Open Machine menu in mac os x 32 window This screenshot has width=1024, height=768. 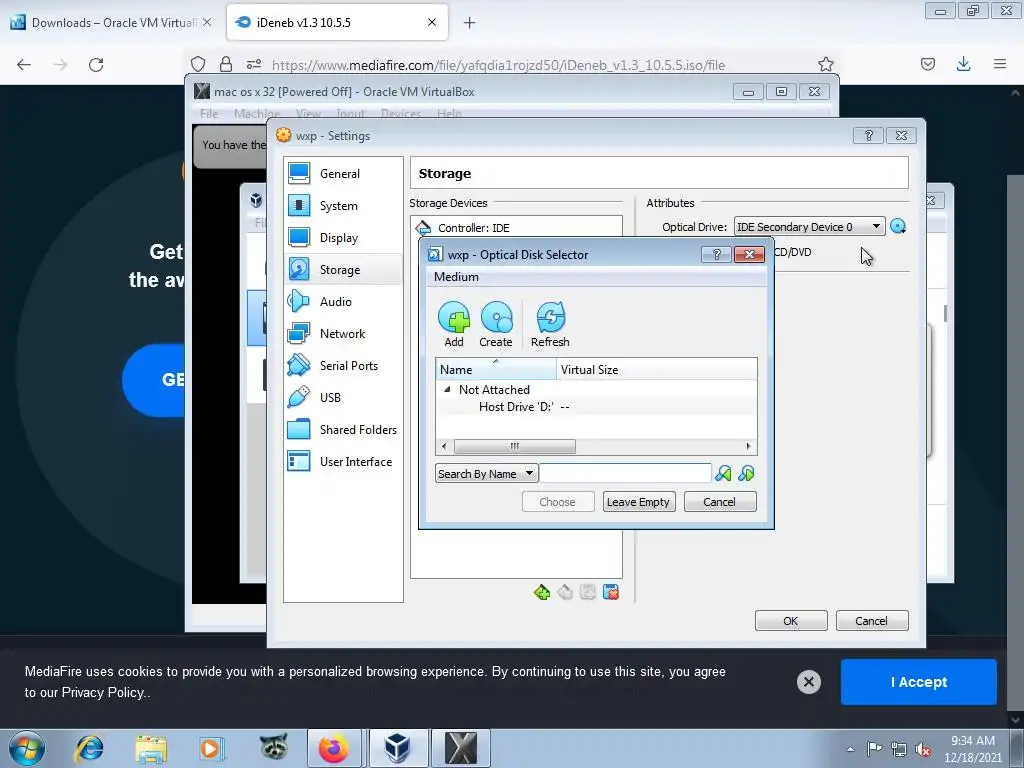point(257,114)
